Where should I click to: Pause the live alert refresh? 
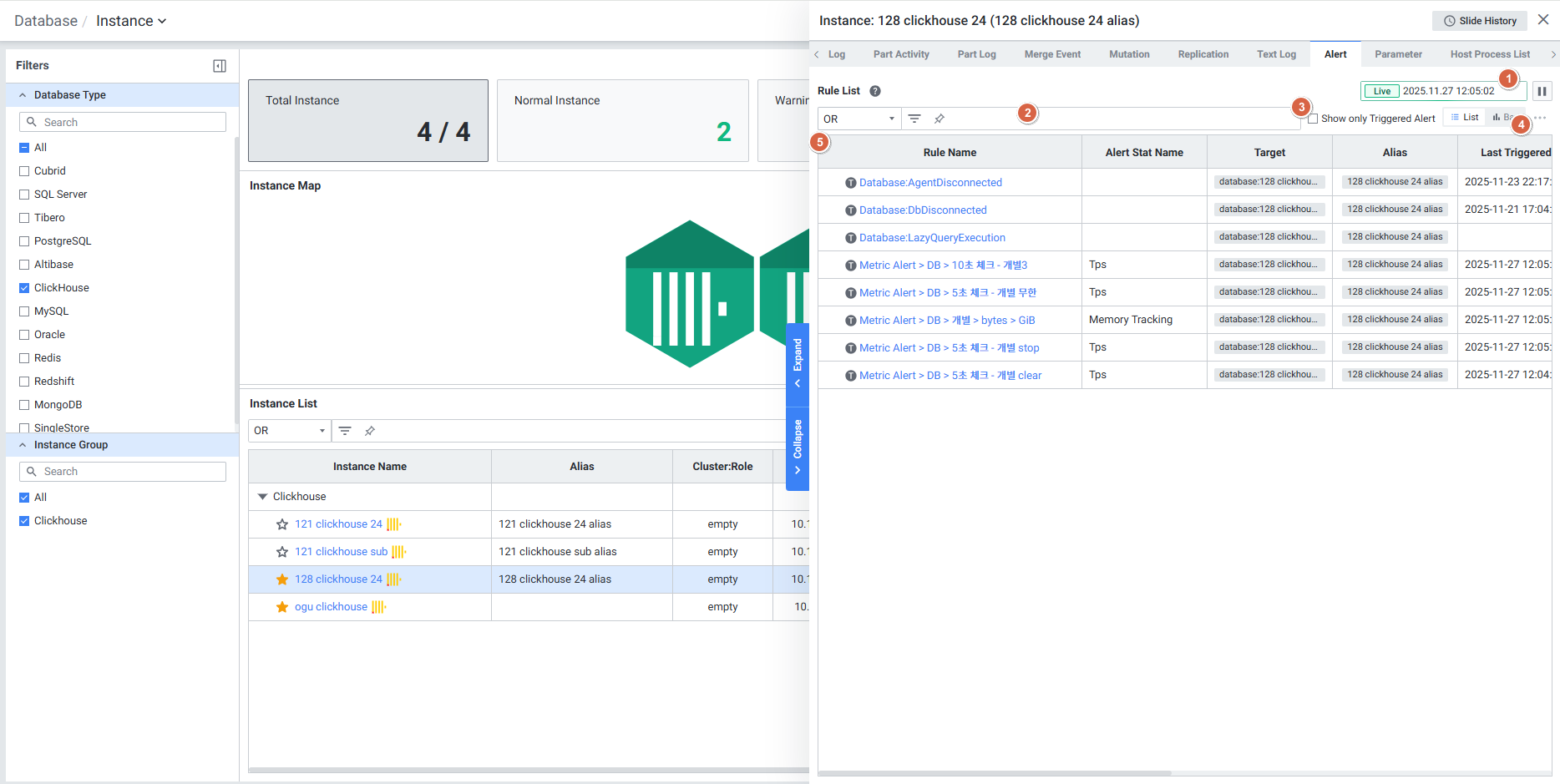coord(1542,91)
